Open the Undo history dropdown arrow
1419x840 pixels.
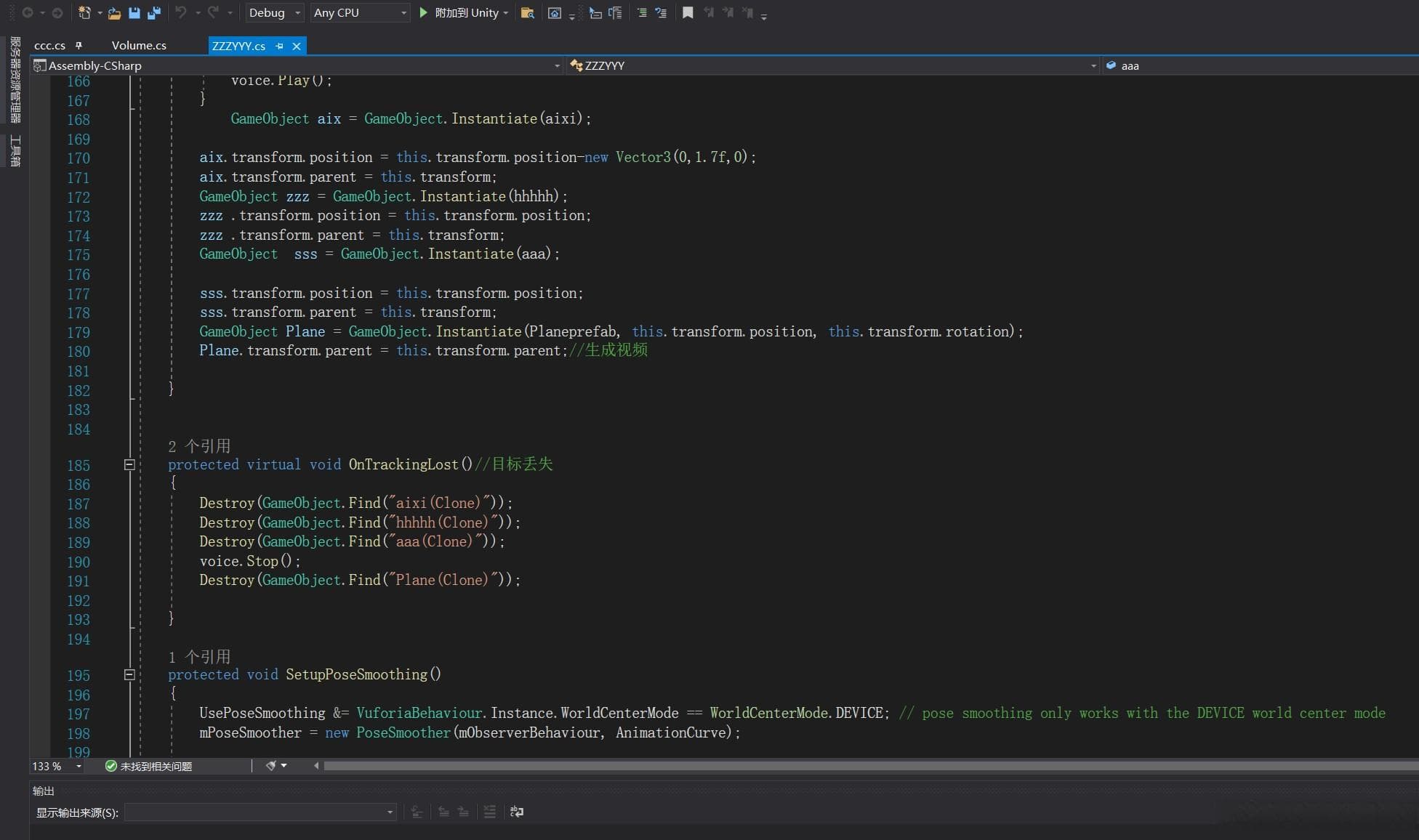pos(197,13)
